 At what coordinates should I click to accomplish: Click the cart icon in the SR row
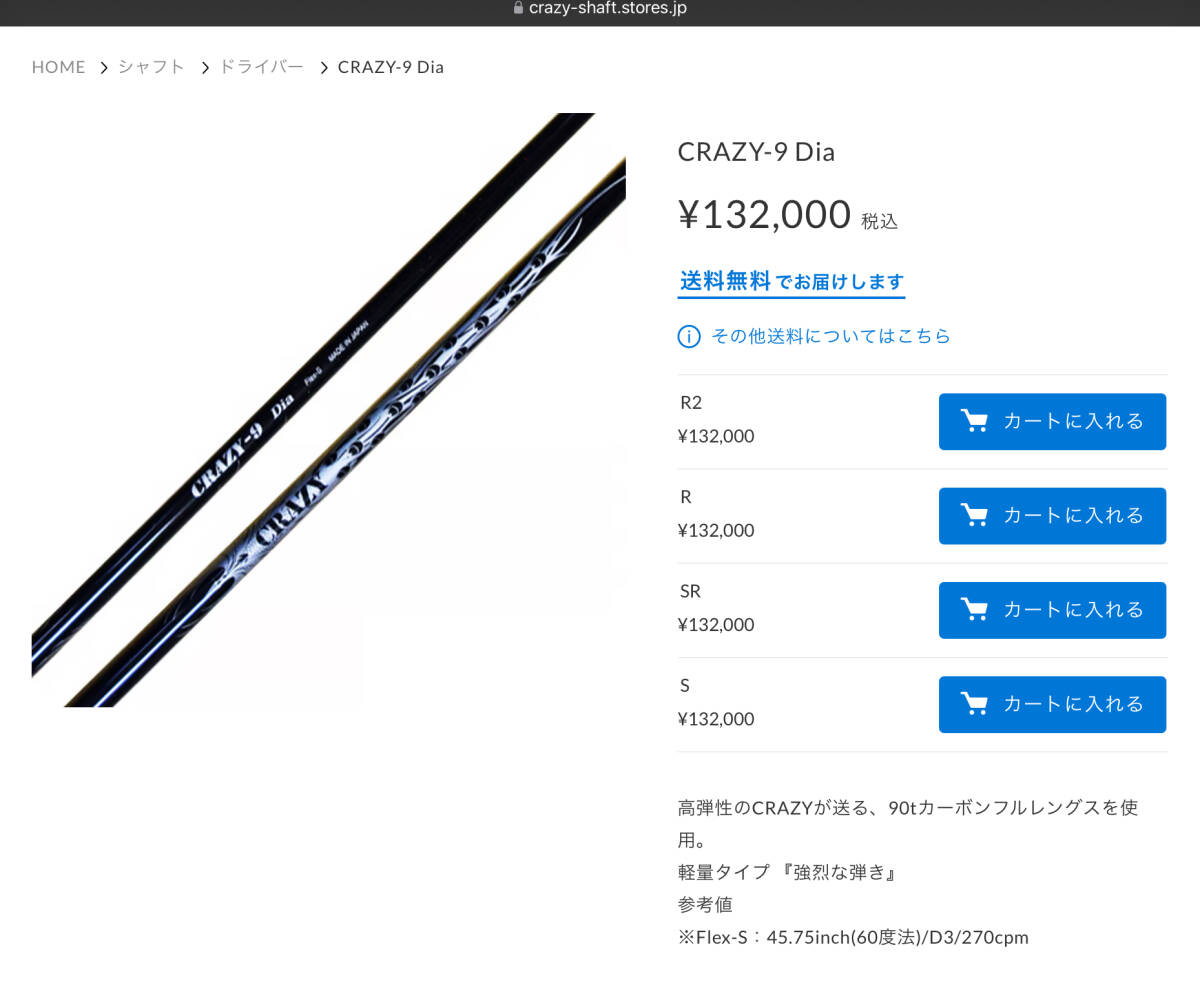[x=975, y=609]
